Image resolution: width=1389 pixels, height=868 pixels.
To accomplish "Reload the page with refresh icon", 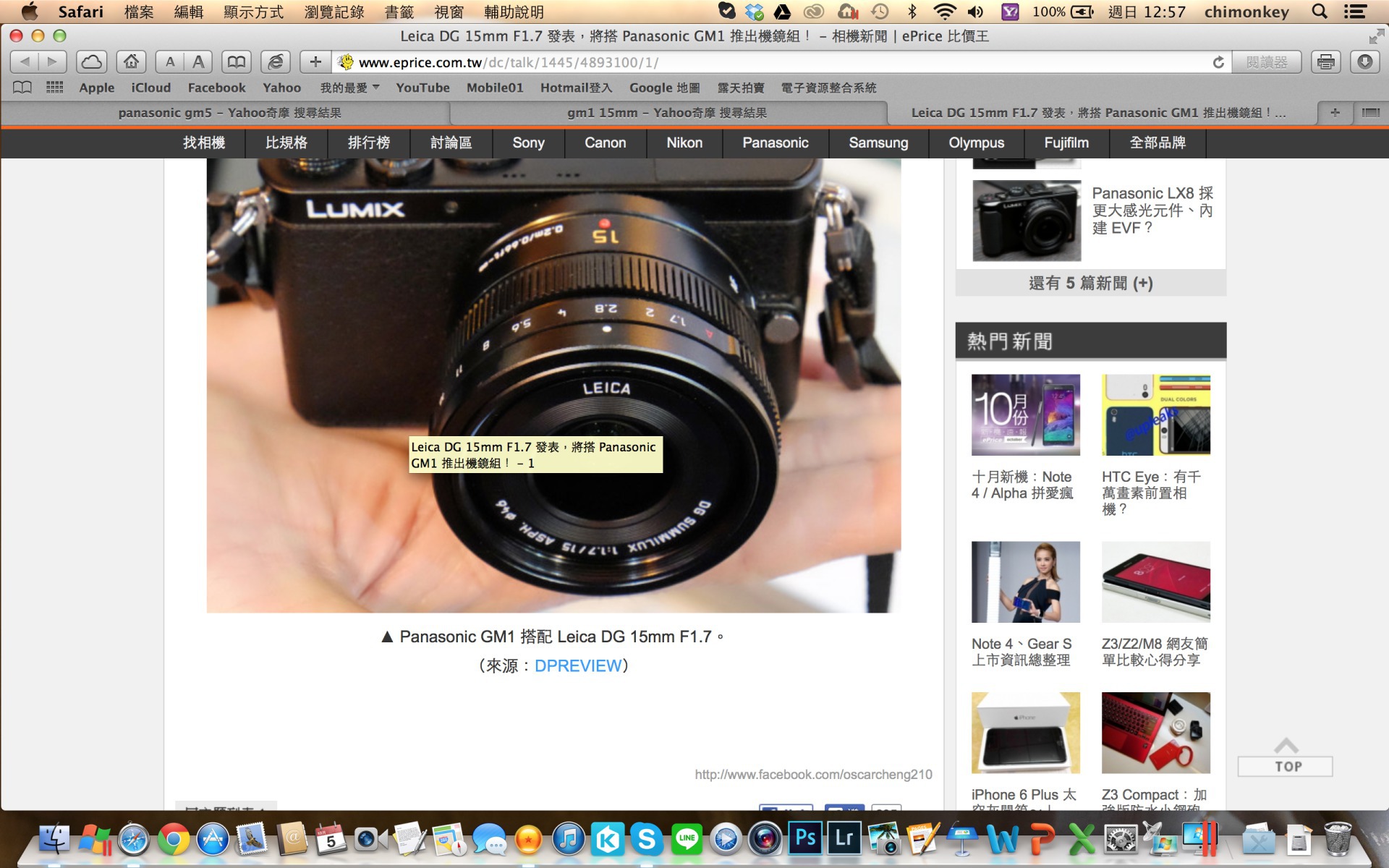I will click(1218, 62).
